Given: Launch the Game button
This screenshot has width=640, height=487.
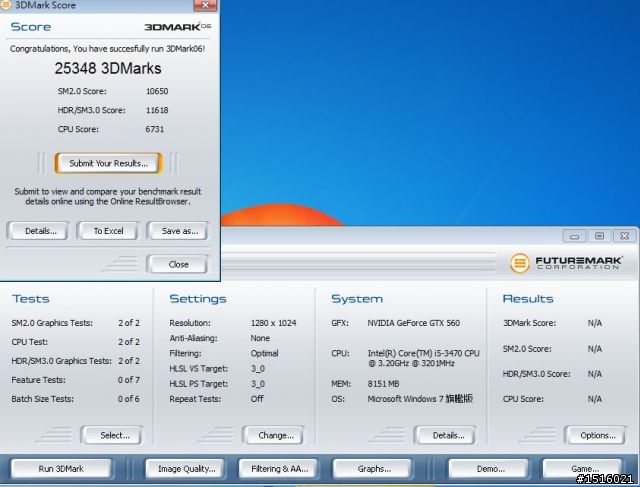Looking at the screenshot, I should pos(583,469).
